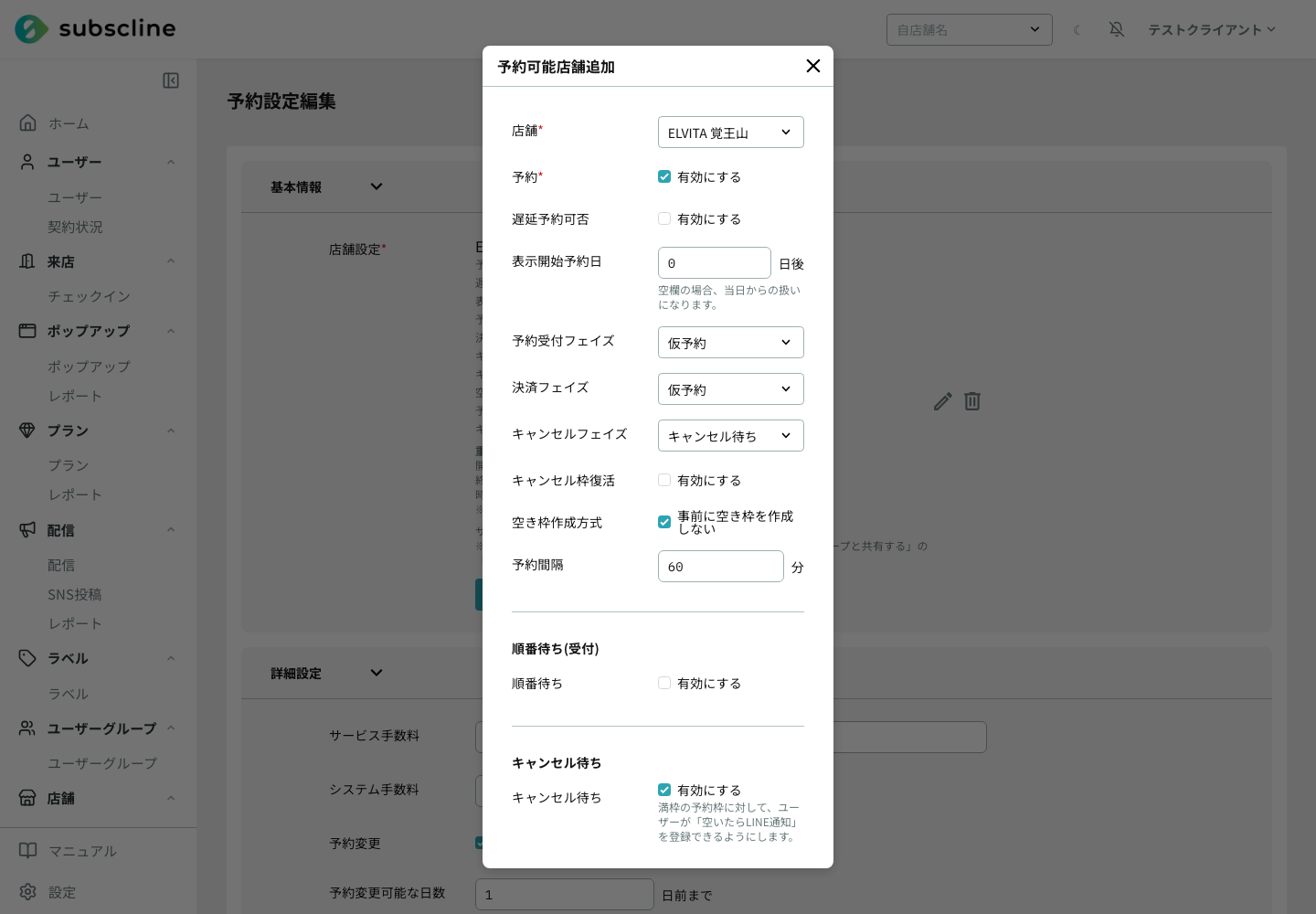This screenshot has width=1316, height=914.
Task: Toggle 事前に空き枠を作成しない checkbox
Action: pos(664,522)
